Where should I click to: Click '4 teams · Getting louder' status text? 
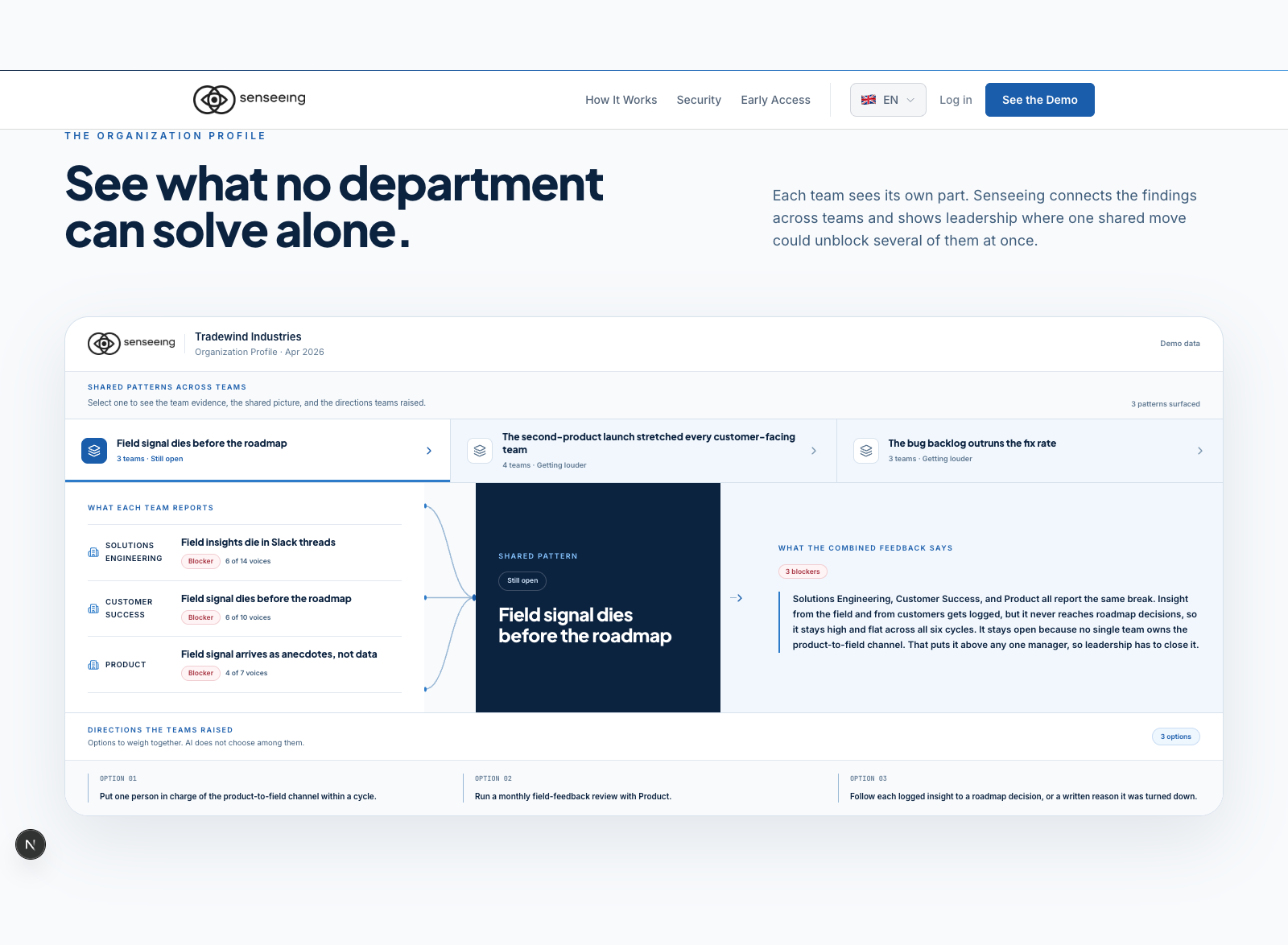pos(544,465)
